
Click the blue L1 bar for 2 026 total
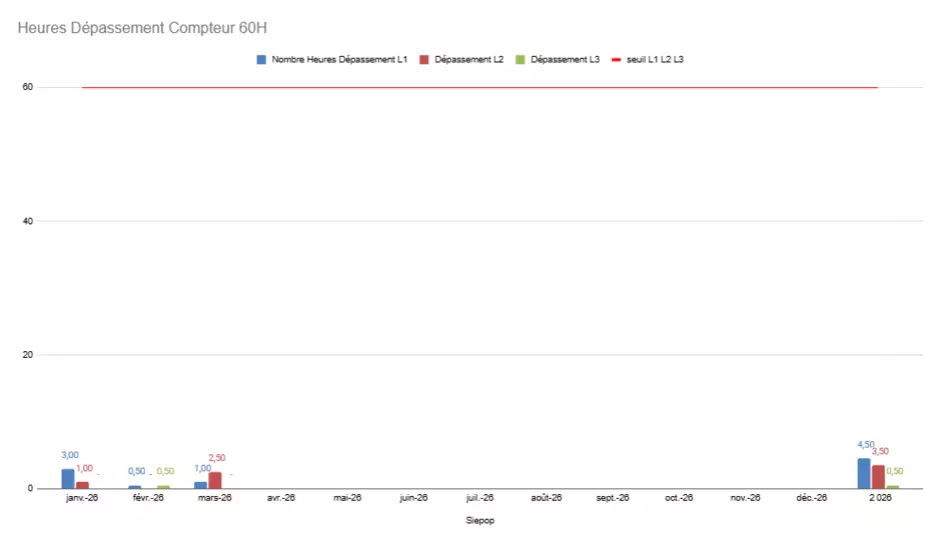pyautogui.click(x=864, y=473)
